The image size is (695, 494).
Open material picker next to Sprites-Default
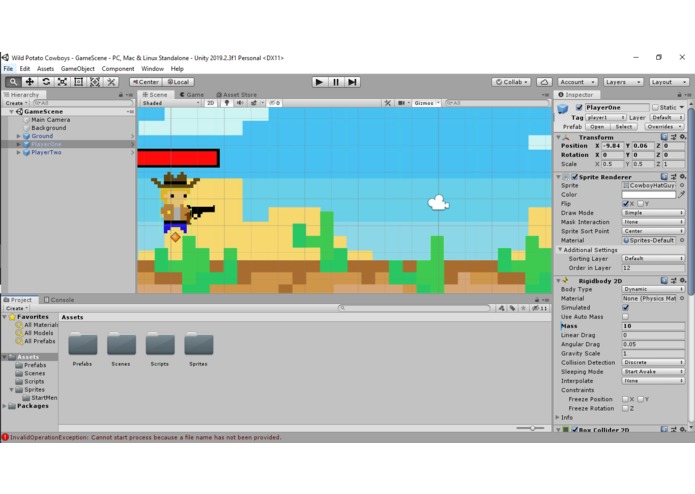click(x=682, y=240)
